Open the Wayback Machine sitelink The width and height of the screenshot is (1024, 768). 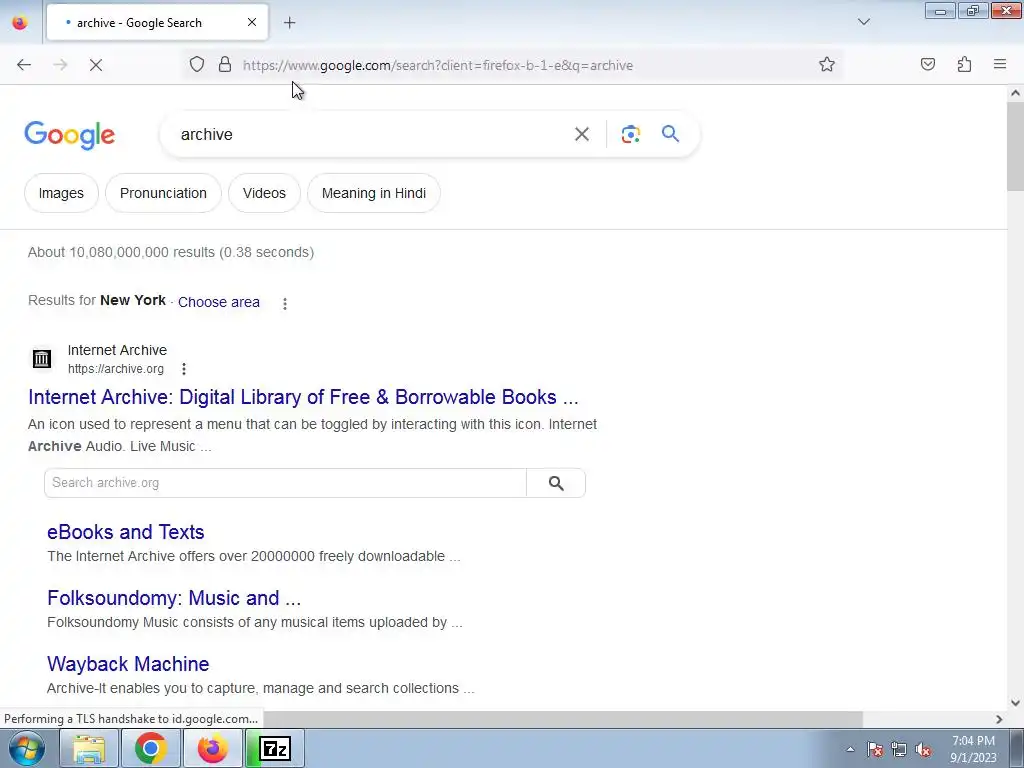pyautogui.click(x=128, y=664)
